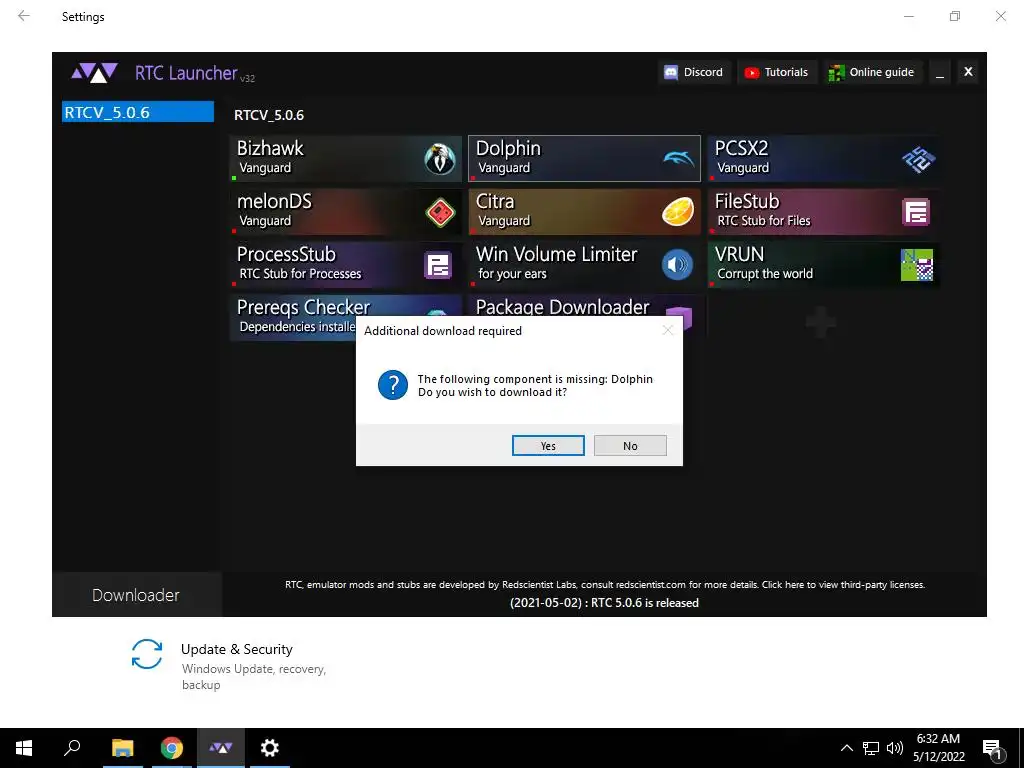Open File Explorer from the taskbar

[x=123, y=748]
